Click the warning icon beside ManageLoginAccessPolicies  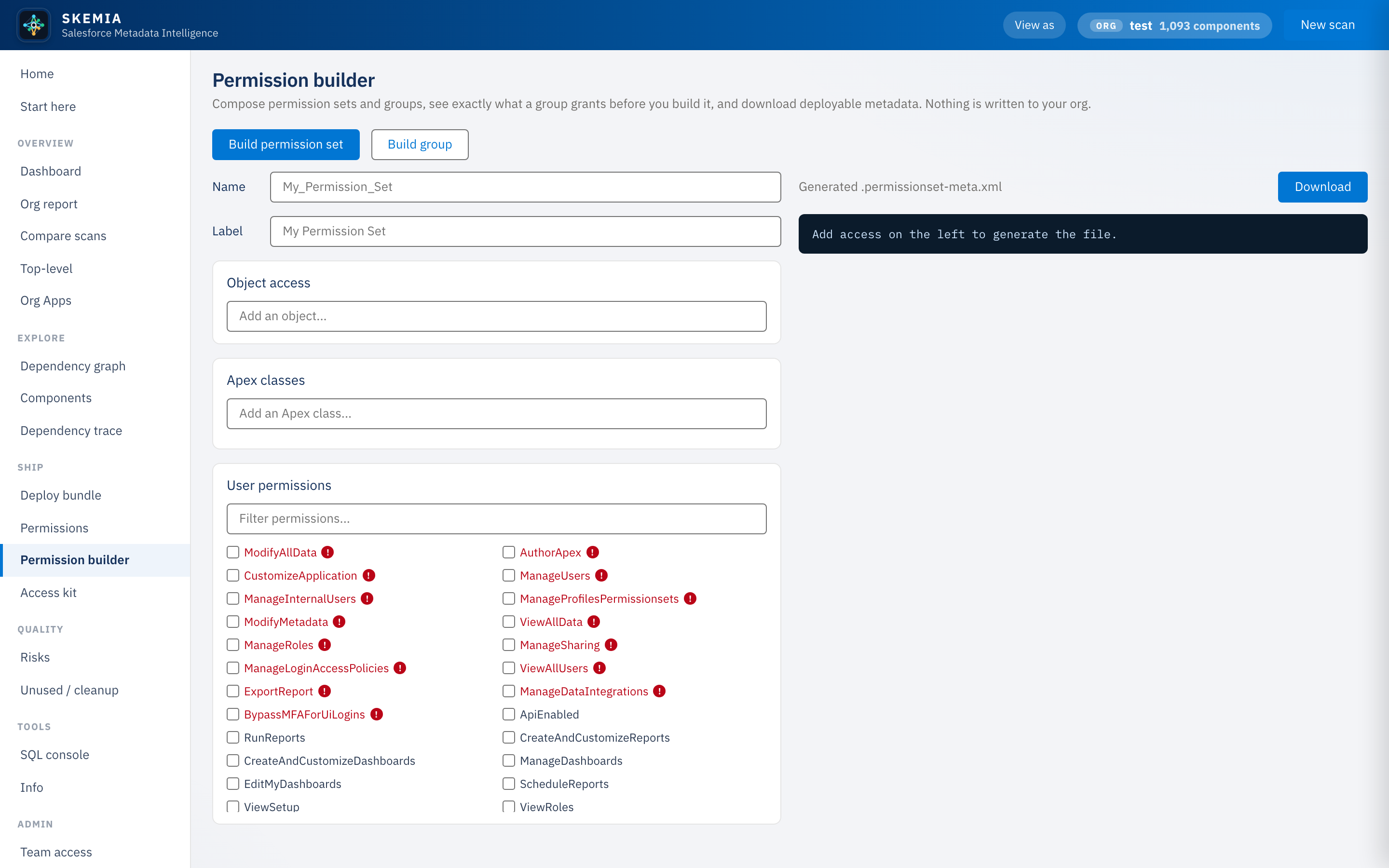click(399, 668)
